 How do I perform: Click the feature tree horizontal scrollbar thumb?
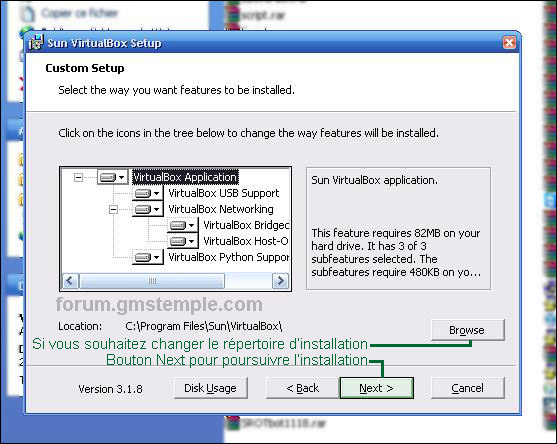(152, 281)
